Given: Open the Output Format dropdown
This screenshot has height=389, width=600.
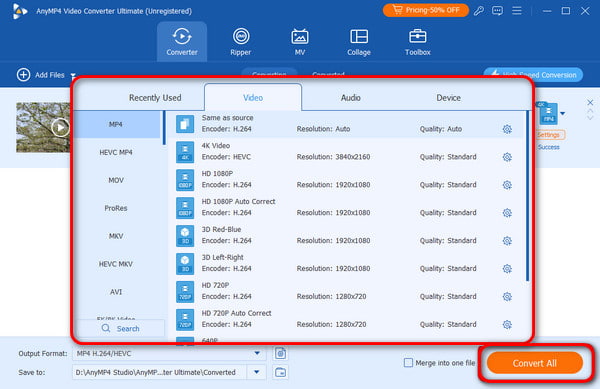Looking at the screenshot, I should (x=169, y=353).
